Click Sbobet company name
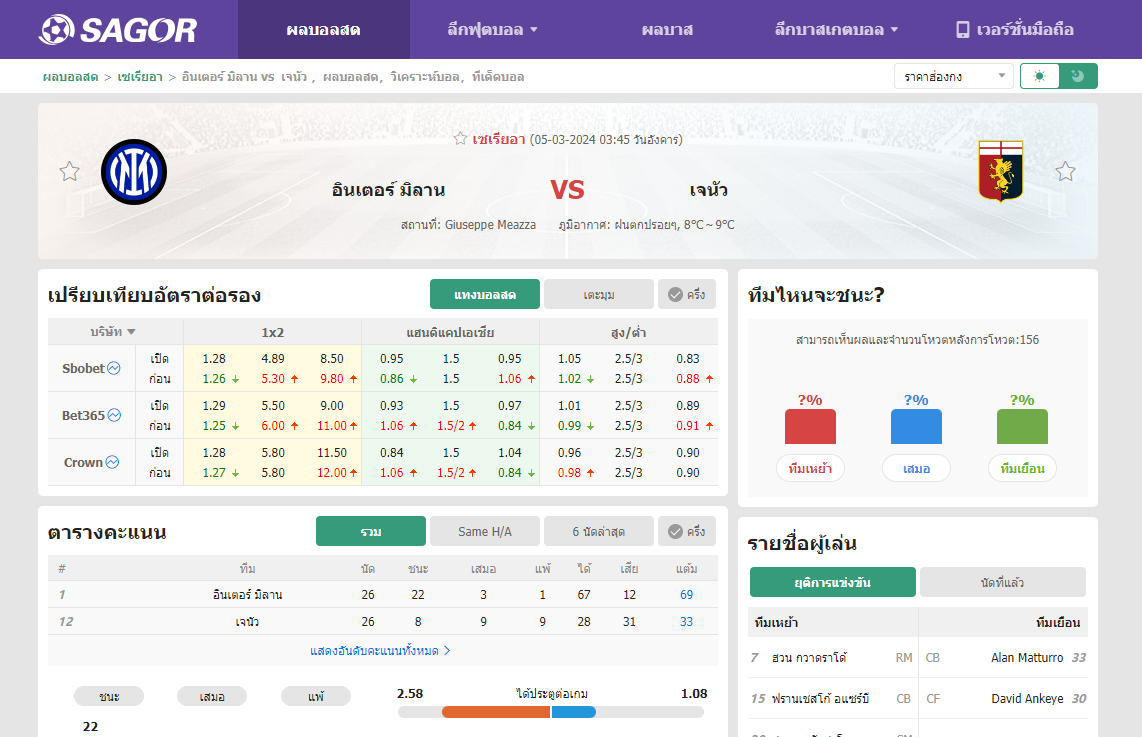1142x737 pixels. [83, 368]
